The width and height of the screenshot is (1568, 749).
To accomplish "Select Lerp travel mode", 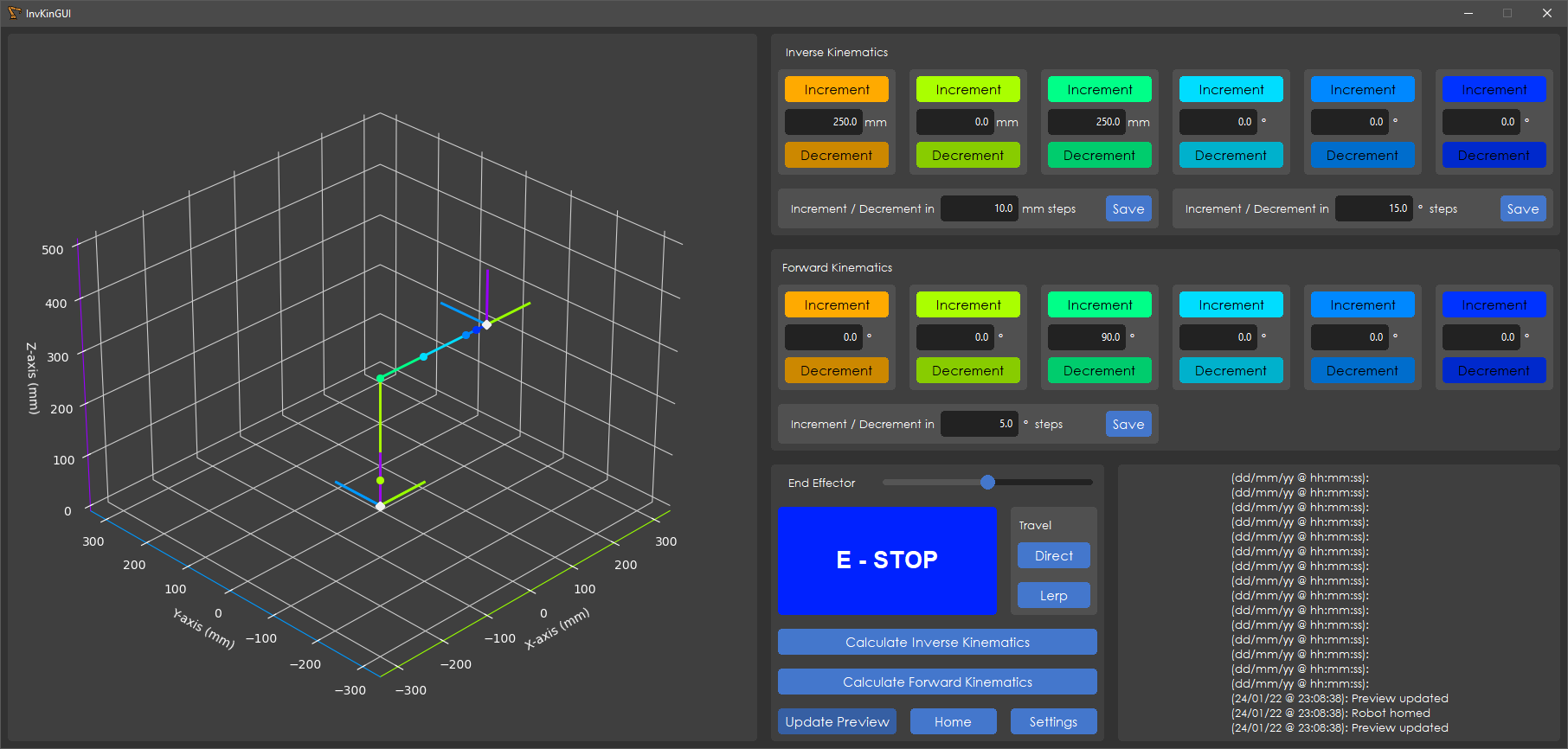I will [x=1053, y=595].
